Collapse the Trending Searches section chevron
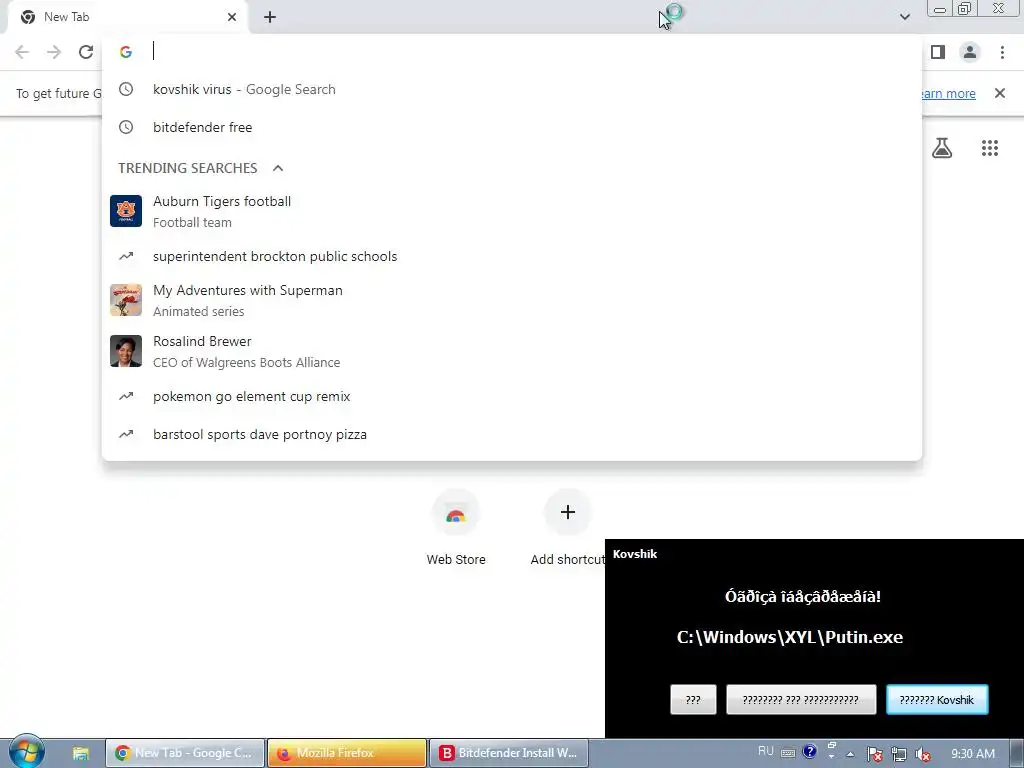The image size is (1024, 768). (x=278, y=168)
